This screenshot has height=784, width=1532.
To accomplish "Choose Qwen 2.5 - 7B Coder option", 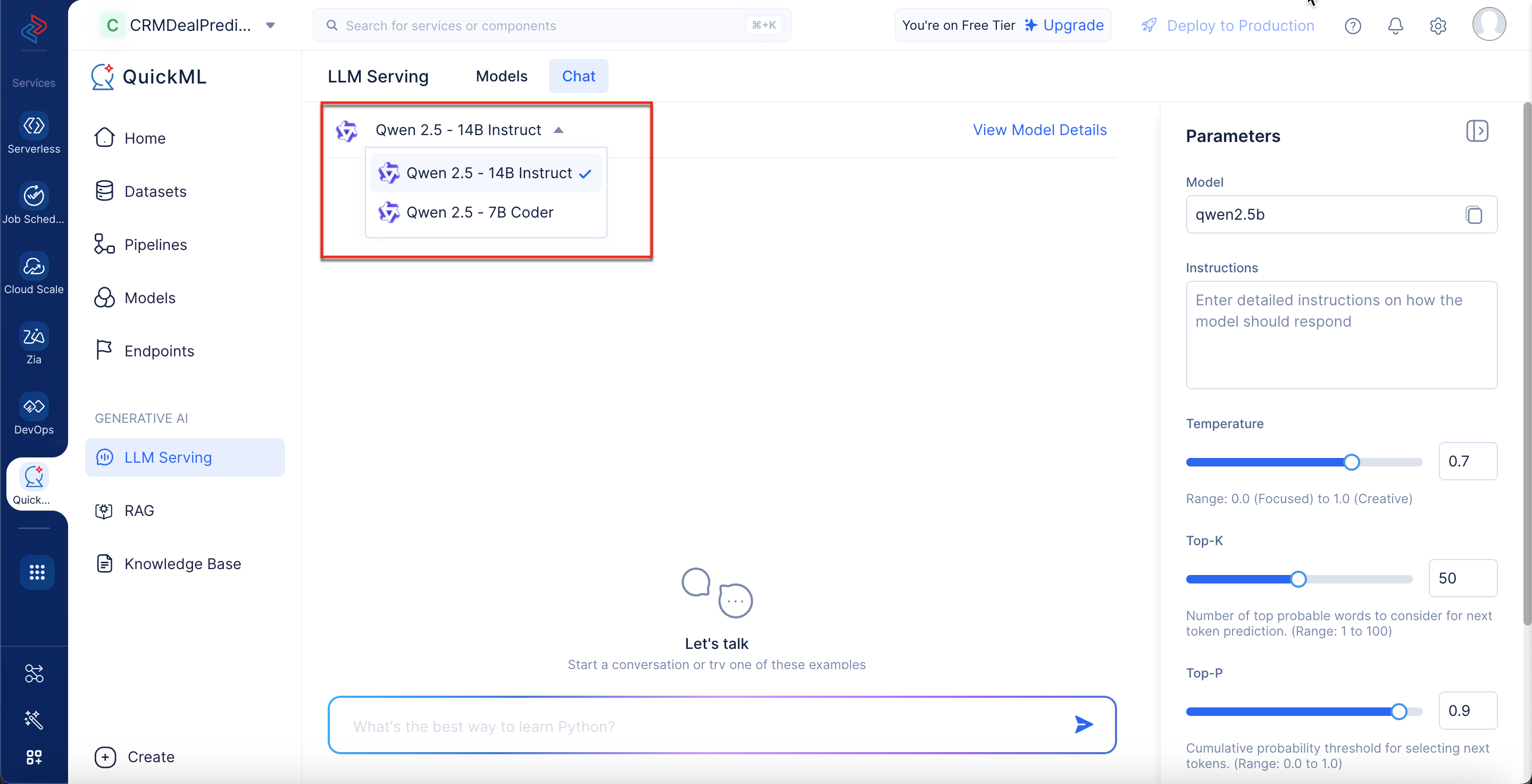I will click(485, 212).
